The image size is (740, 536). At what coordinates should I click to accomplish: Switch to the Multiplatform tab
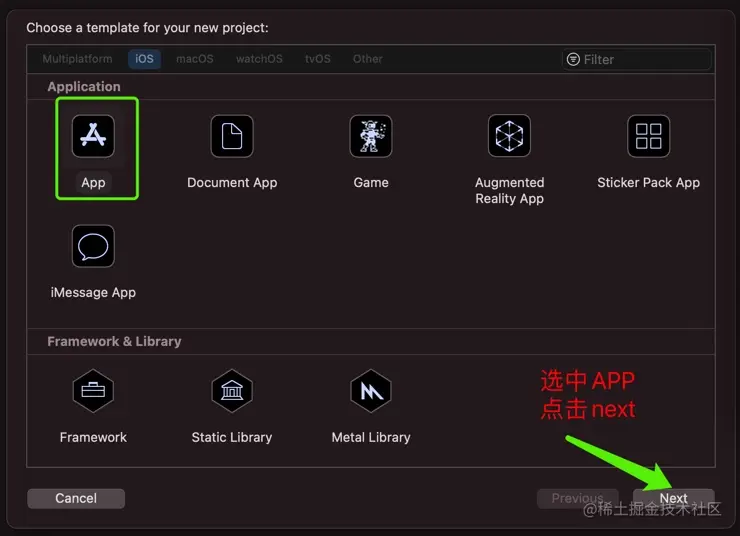[x=77, y=59]
